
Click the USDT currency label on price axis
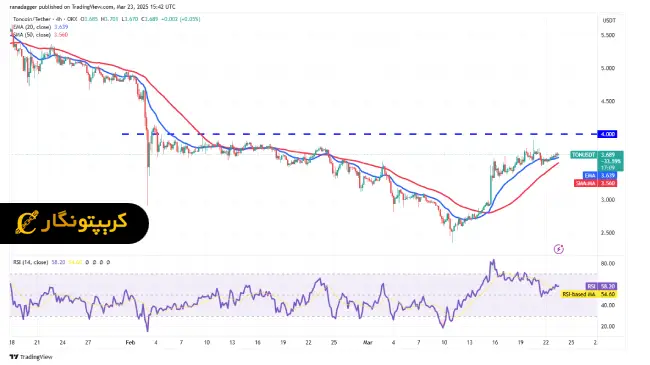pyautogui.click(x=609, y=20)
